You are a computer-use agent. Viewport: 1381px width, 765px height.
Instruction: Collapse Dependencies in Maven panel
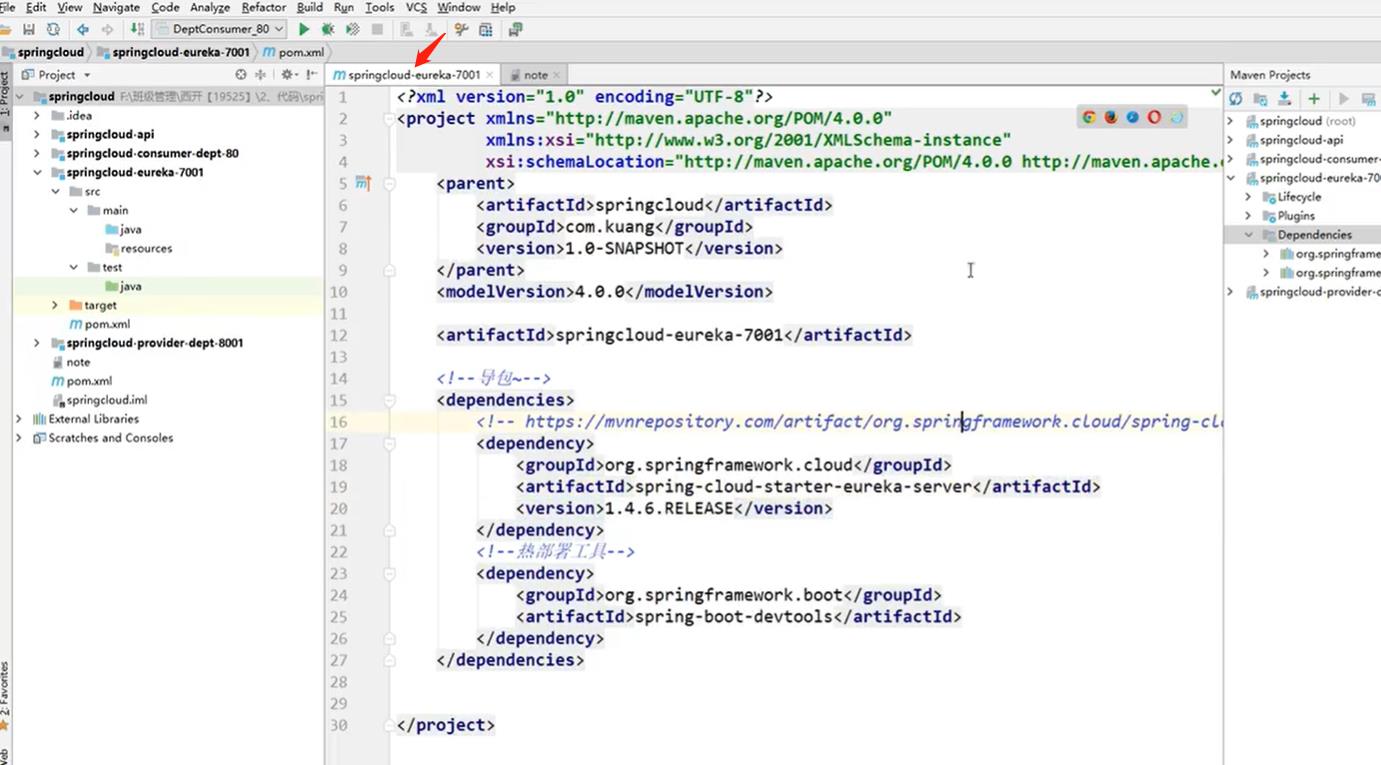point(1248,235)
